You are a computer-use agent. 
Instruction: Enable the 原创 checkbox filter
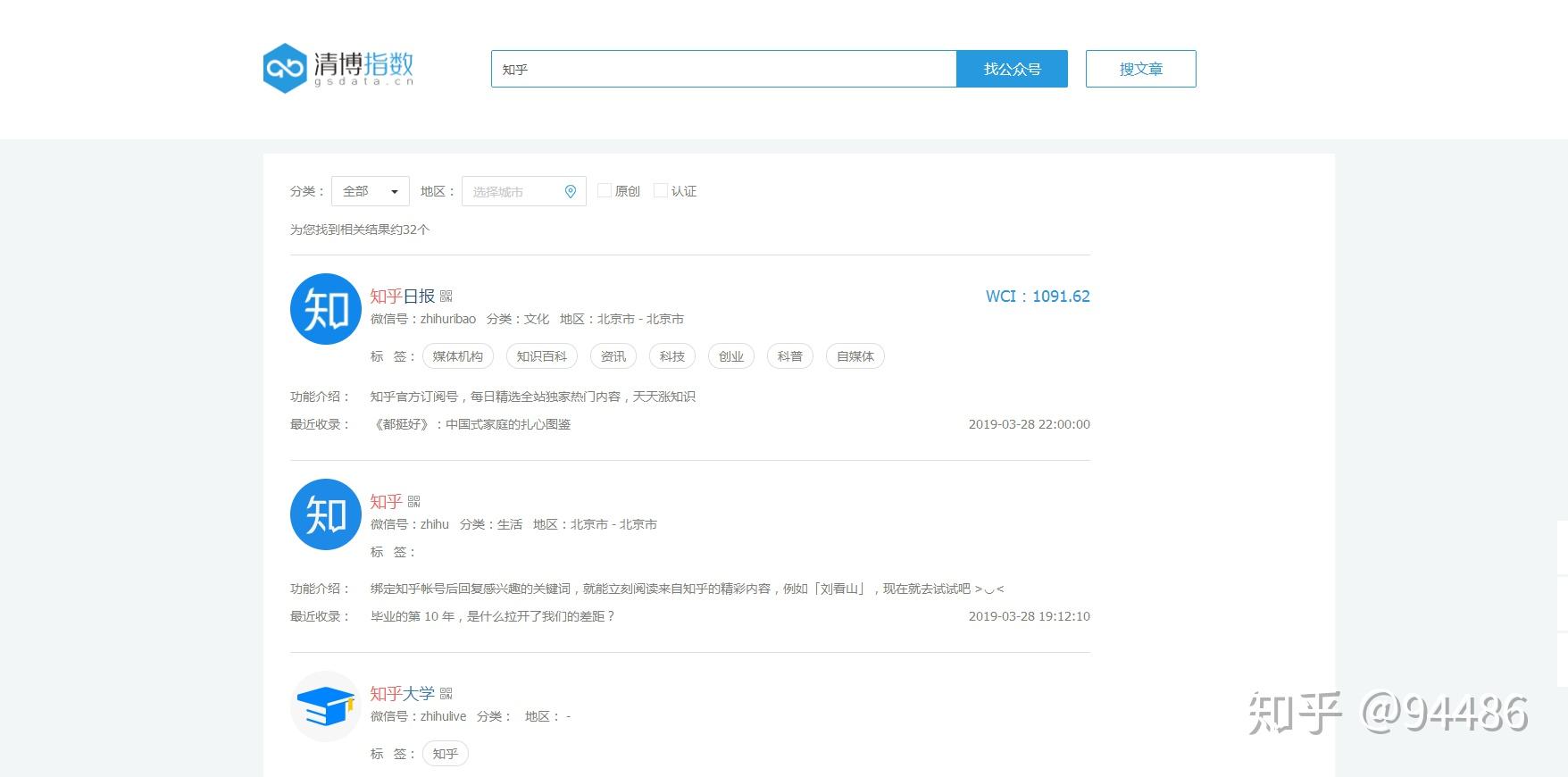(605, 190)
